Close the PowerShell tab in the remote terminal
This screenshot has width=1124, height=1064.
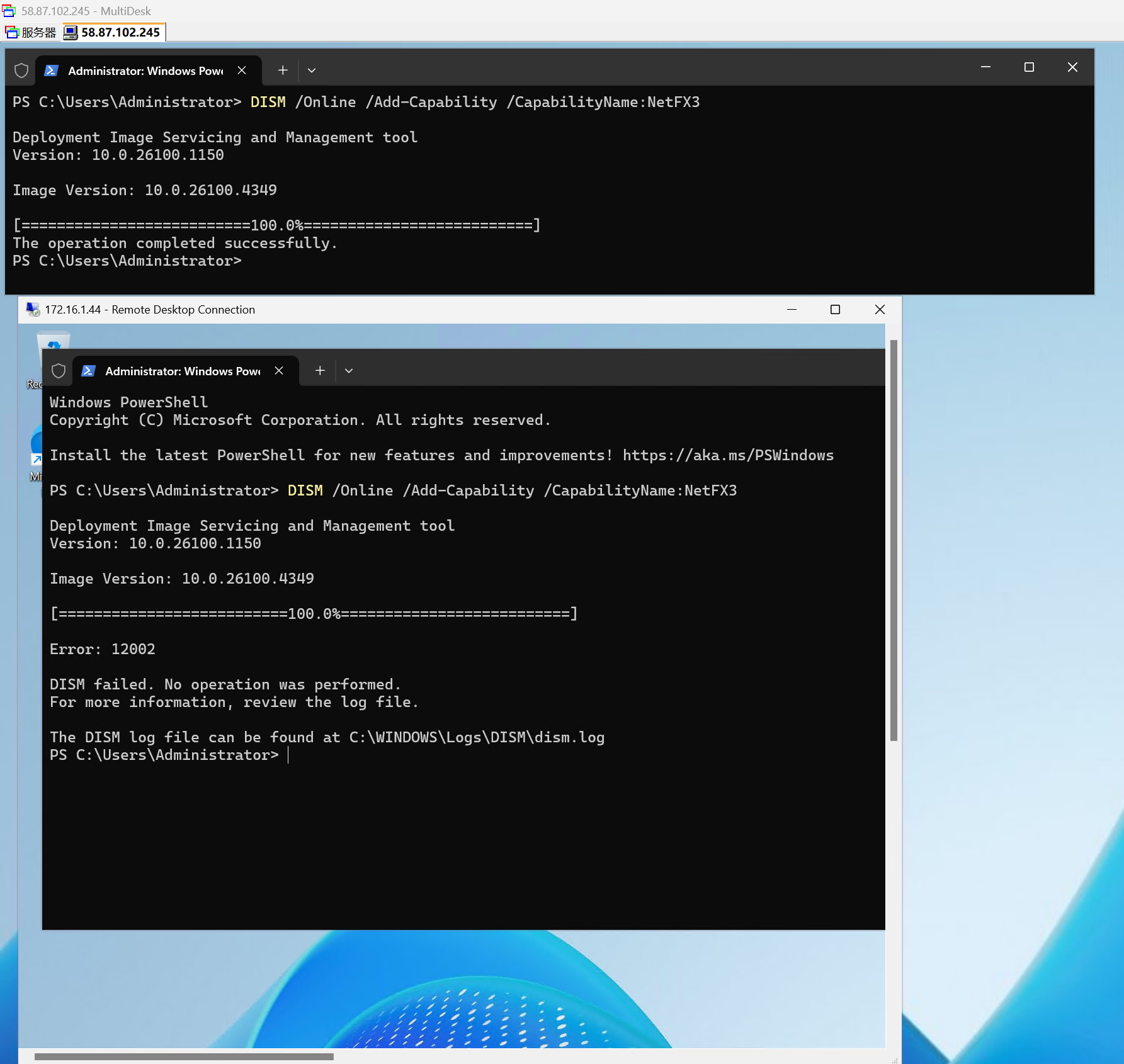[279, 371]
